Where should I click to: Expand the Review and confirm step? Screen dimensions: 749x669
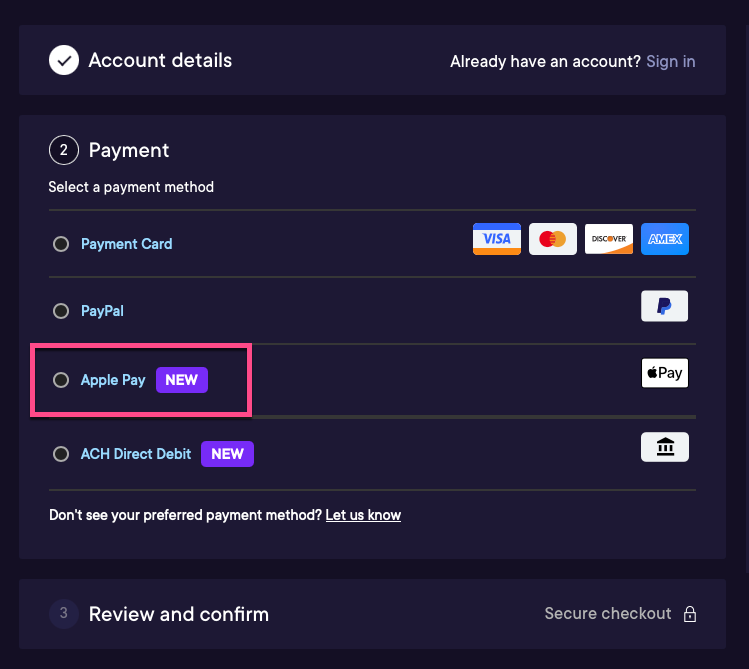coord(179,614)
